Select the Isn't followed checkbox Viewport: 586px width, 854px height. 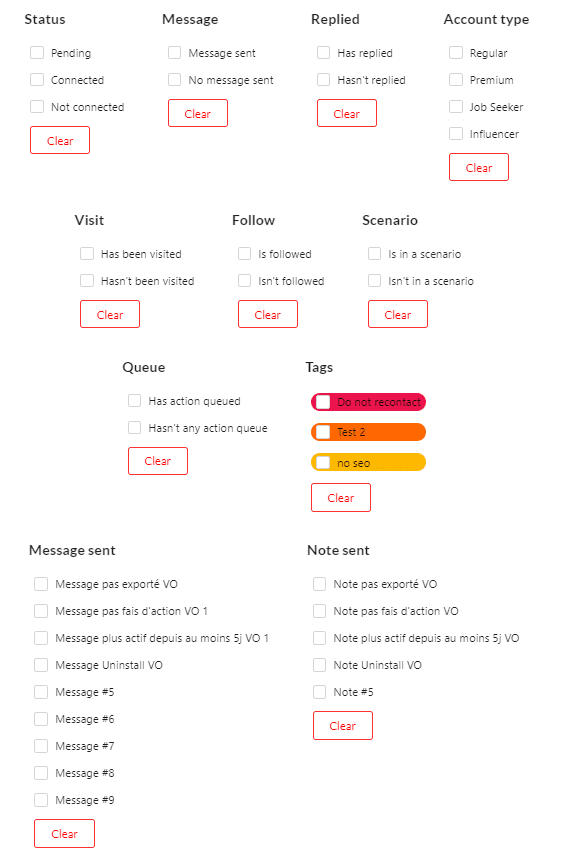(245, 281)
